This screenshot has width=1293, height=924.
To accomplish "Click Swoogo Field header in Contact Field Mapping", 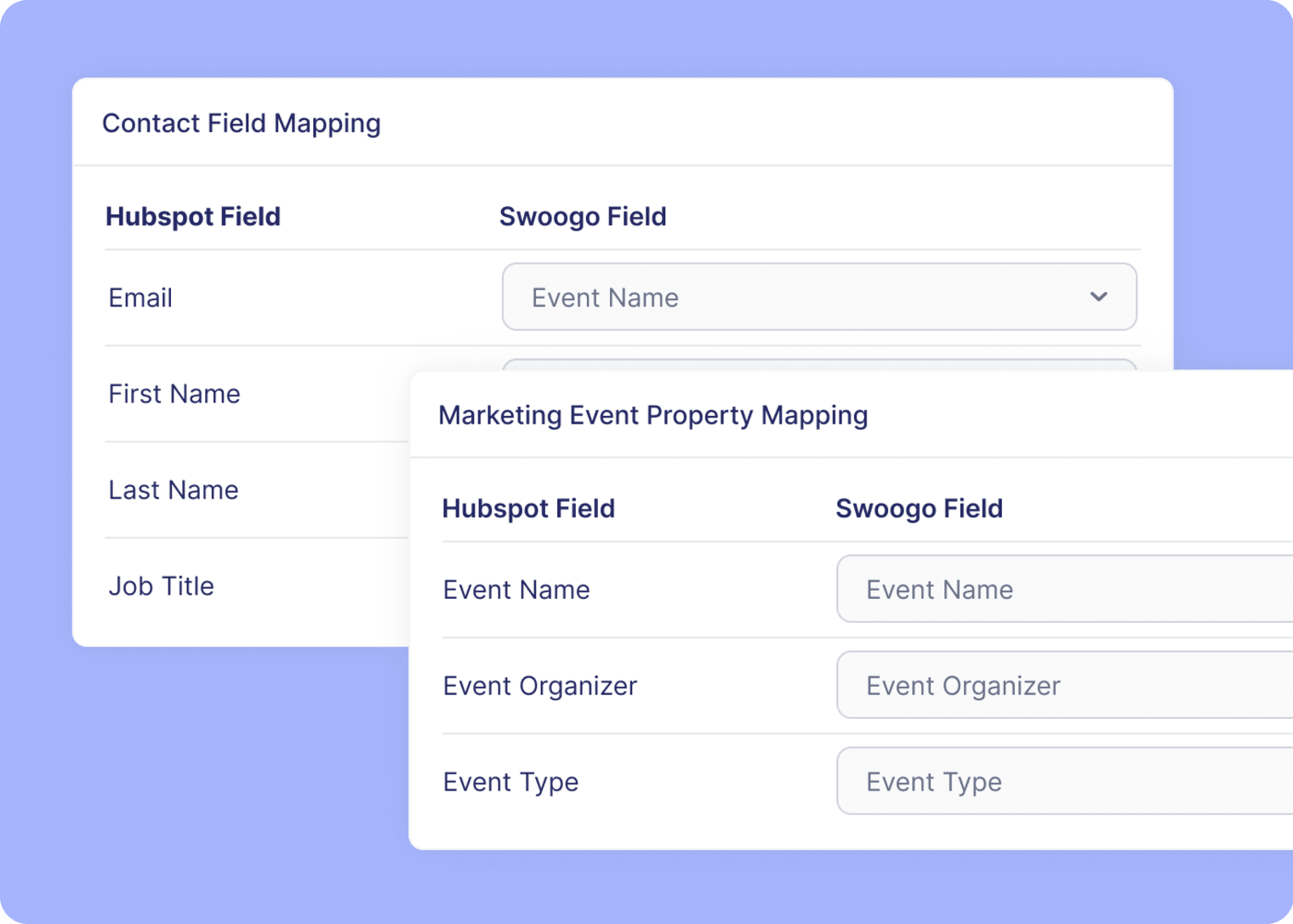I will (x=583, y=216).
